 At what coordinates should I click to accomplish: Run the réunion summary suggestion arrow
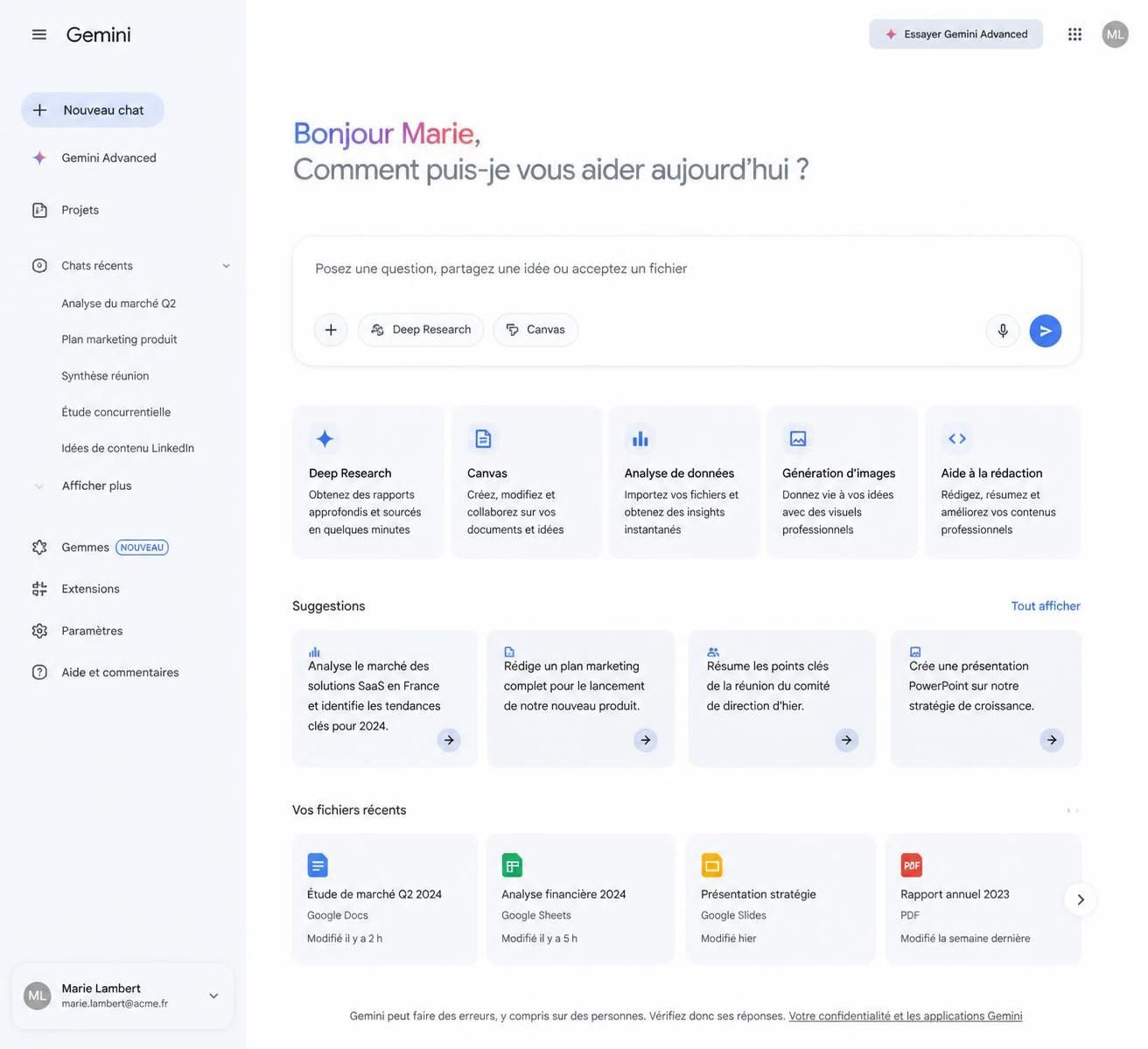pyautogui.click(x=846, y=740)
